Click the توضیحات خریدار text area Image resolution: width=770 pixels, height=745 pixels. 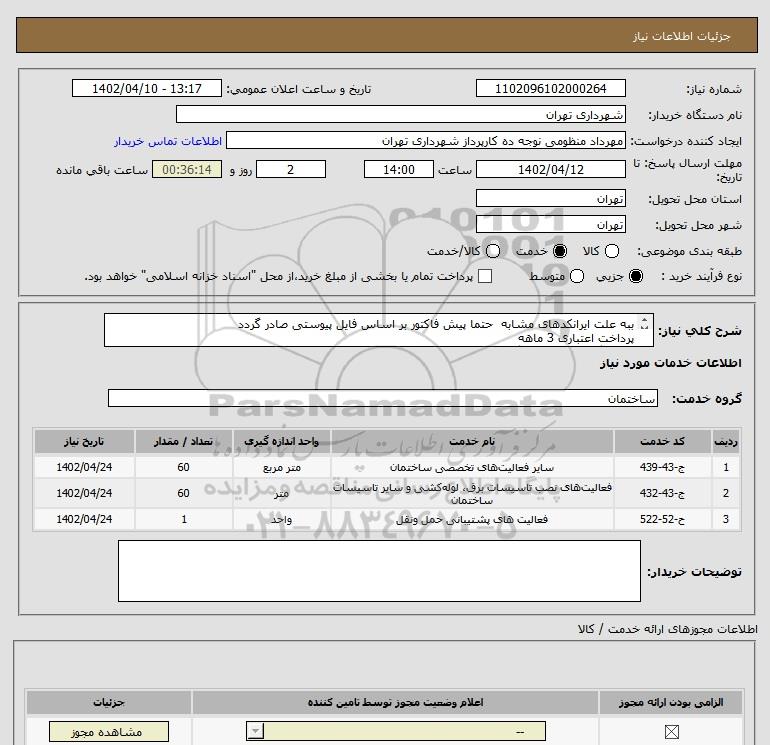[379, 571]
